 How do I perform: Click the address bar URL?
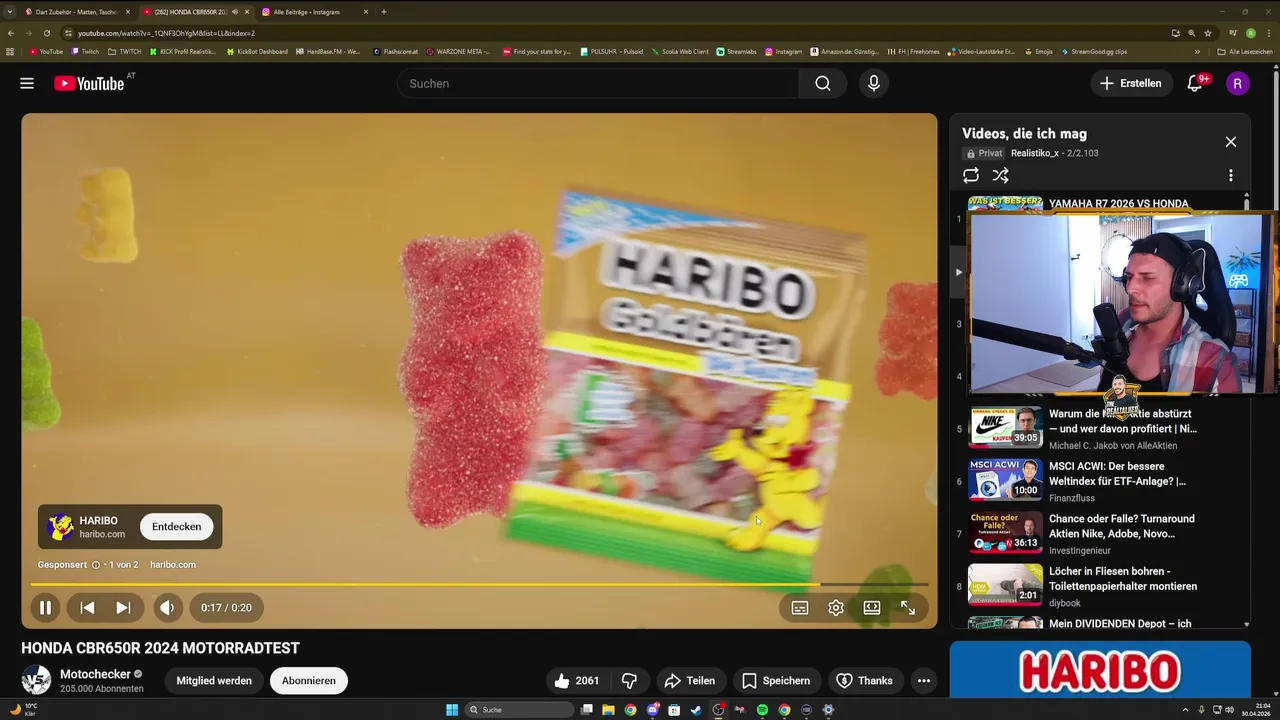click(x=166, y=33)
